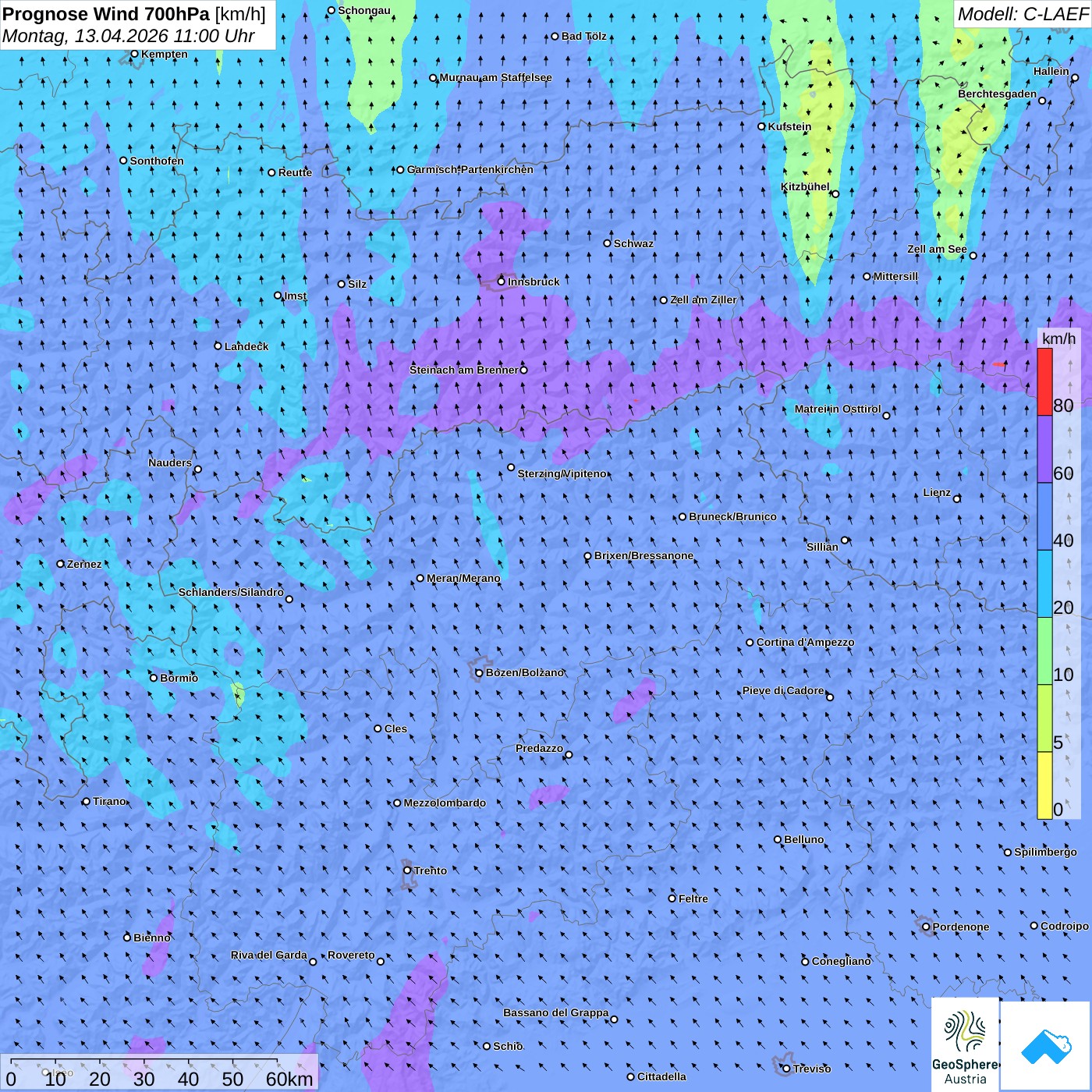Click the 'Cortina d'Ampezzo' label
1092x1092 pixels.
tap(805, 642)
